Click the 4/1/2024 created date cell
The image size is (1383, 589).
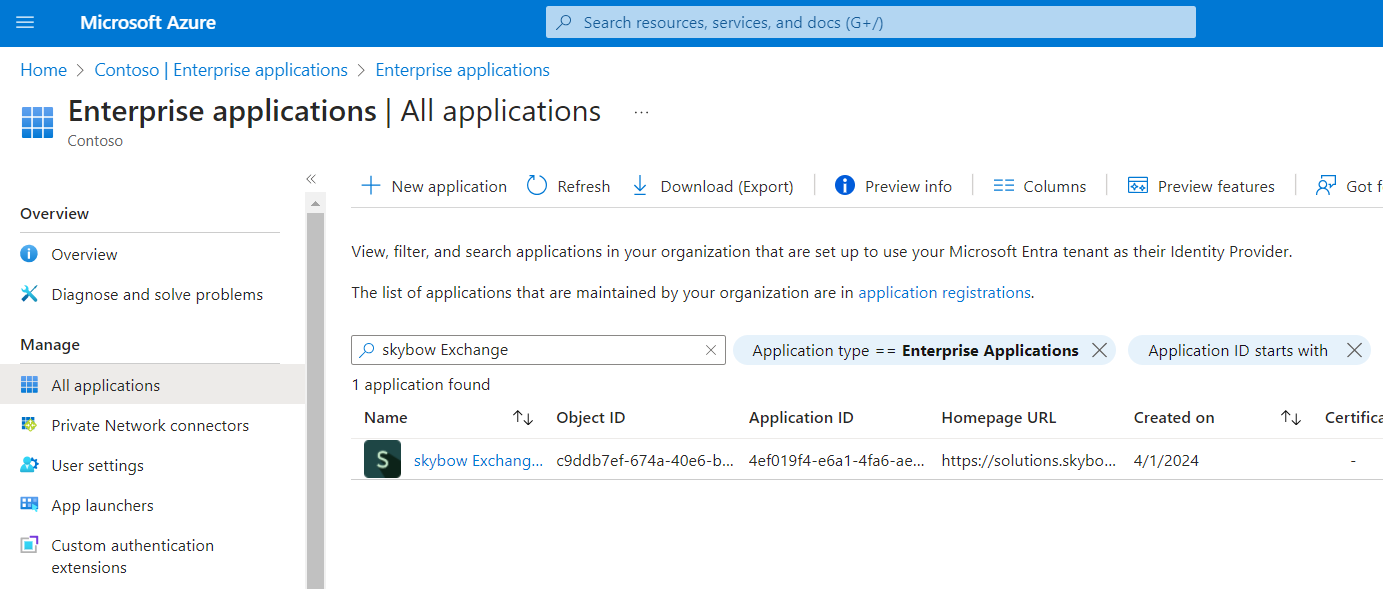(1166, 461)
